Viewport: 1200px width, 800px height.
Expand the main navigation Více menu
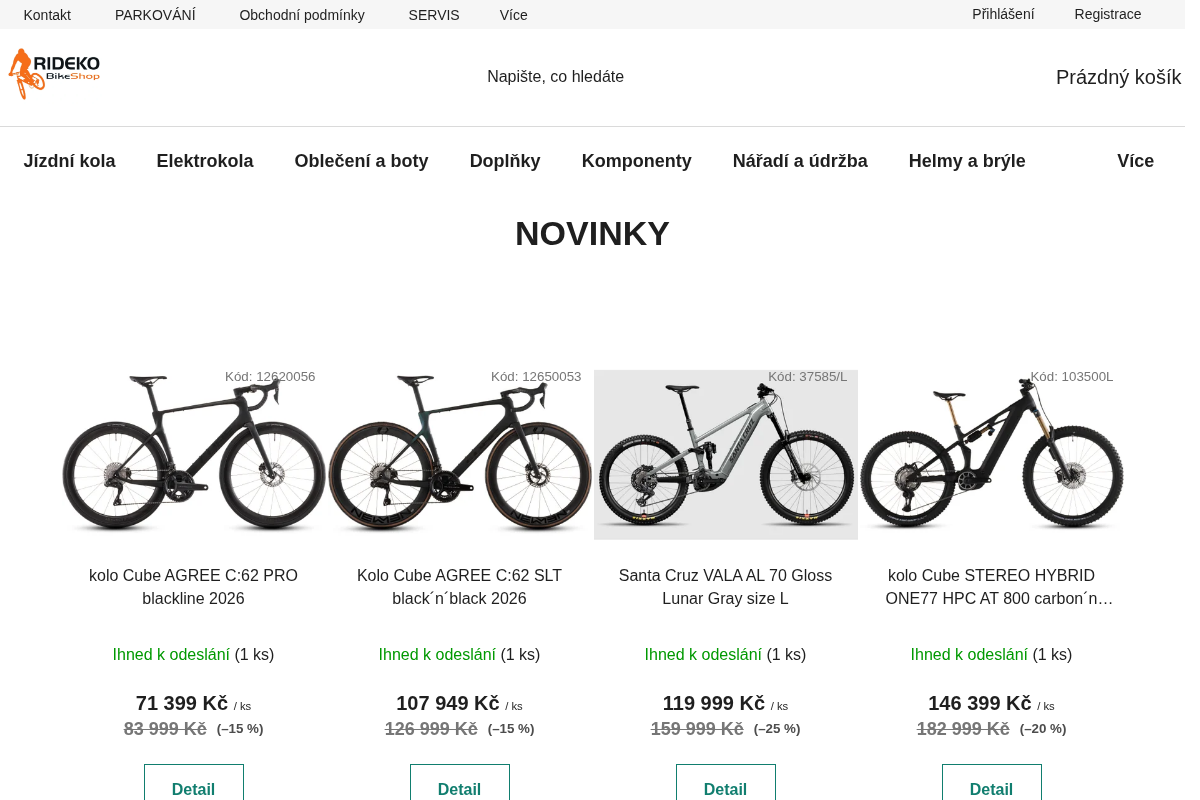point(1135,161)
